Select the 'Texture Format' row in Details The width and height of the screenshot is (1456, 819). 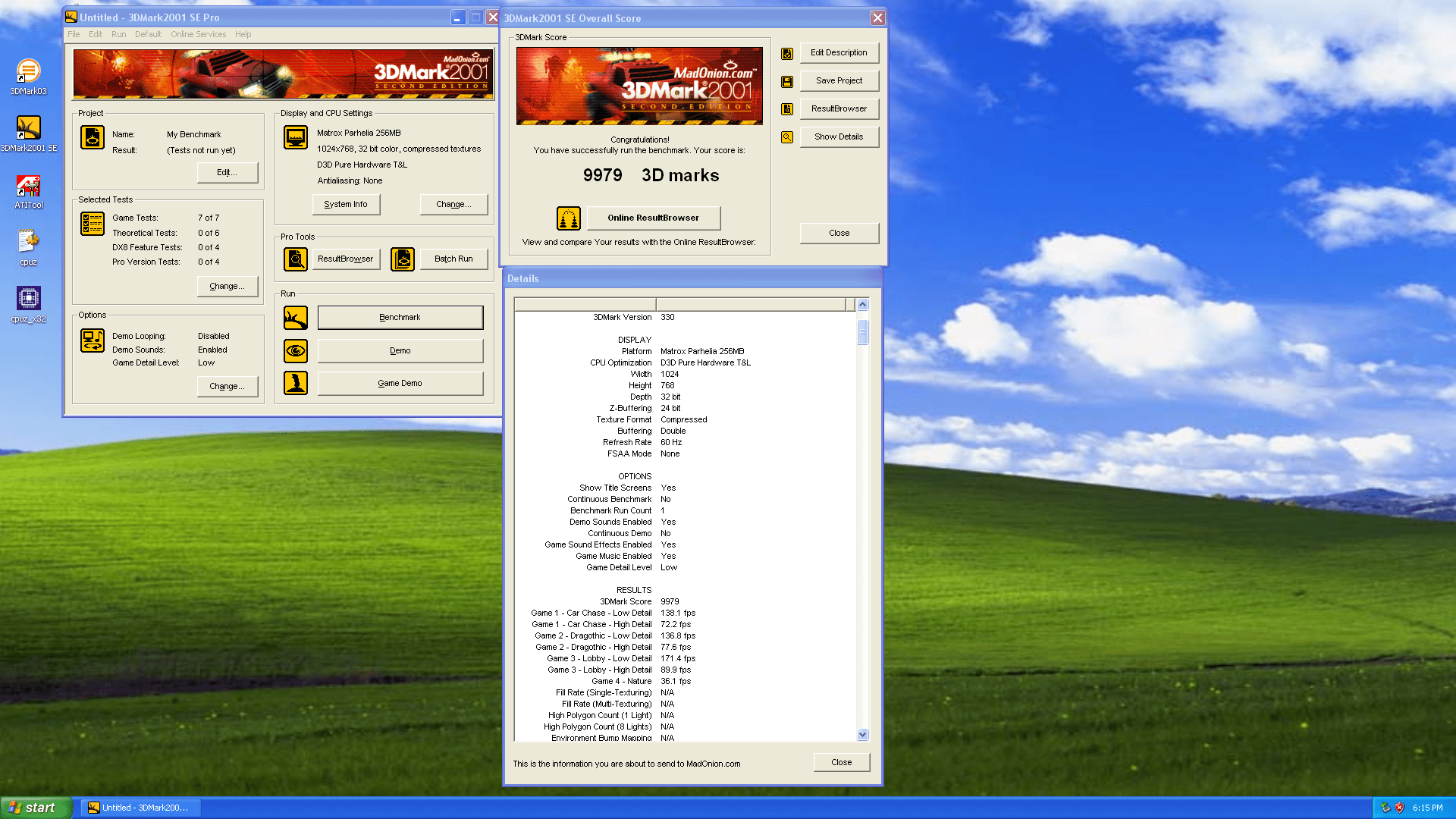(x=685, y=419)
